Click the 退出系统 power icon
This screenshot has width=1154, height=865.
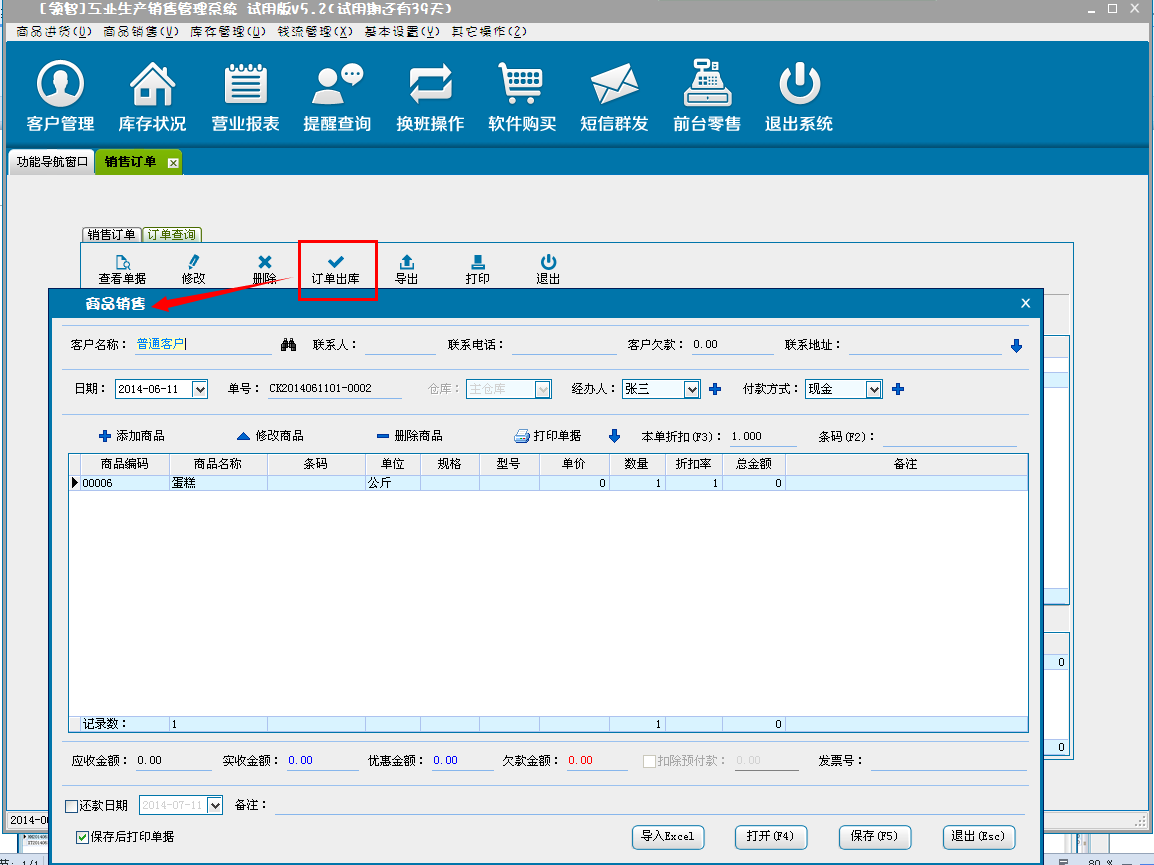tap(799, 97)
